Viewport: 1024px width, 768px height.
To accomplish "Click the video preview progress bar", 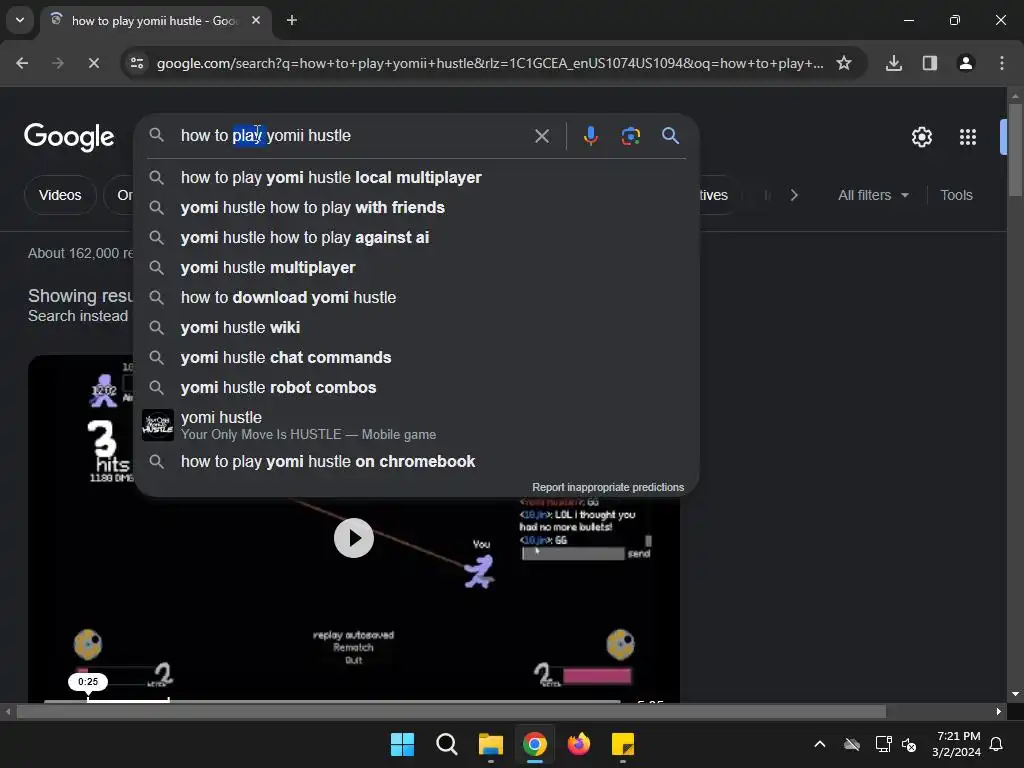I will coord(332,701).
